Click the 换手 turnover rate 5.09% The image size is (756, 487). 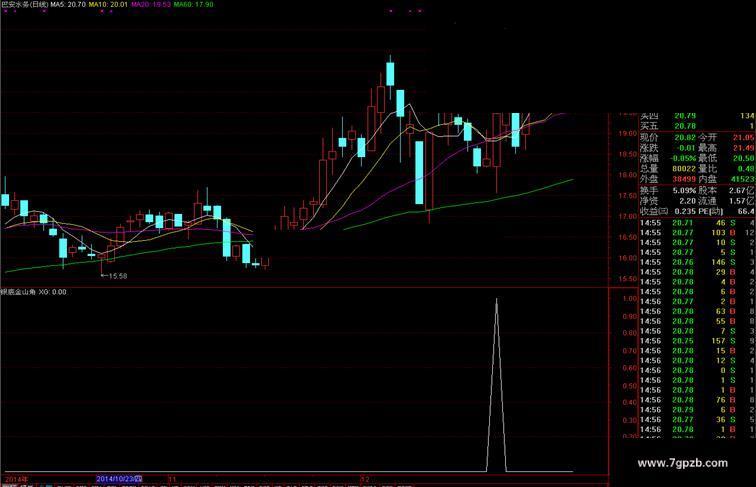685,190
